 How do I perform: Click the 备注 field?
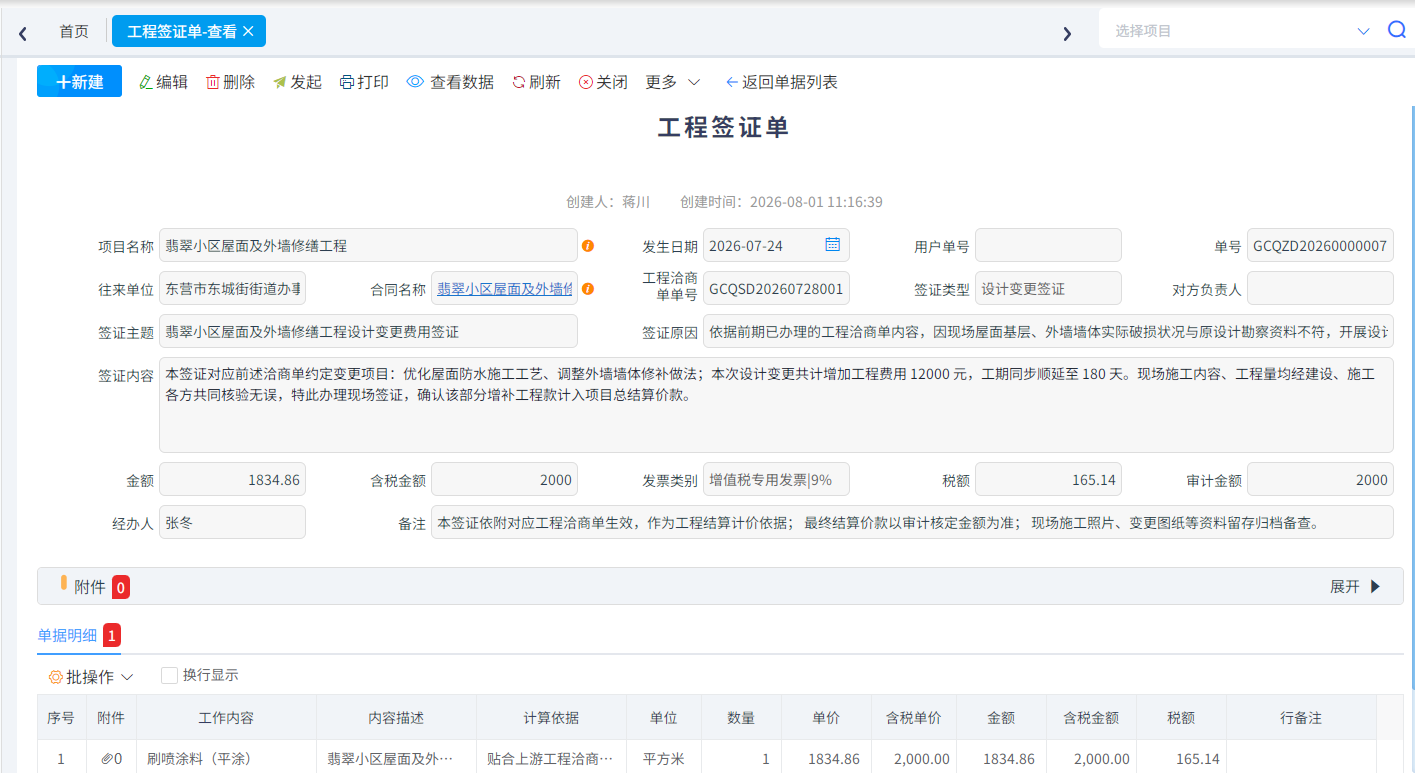912,522
